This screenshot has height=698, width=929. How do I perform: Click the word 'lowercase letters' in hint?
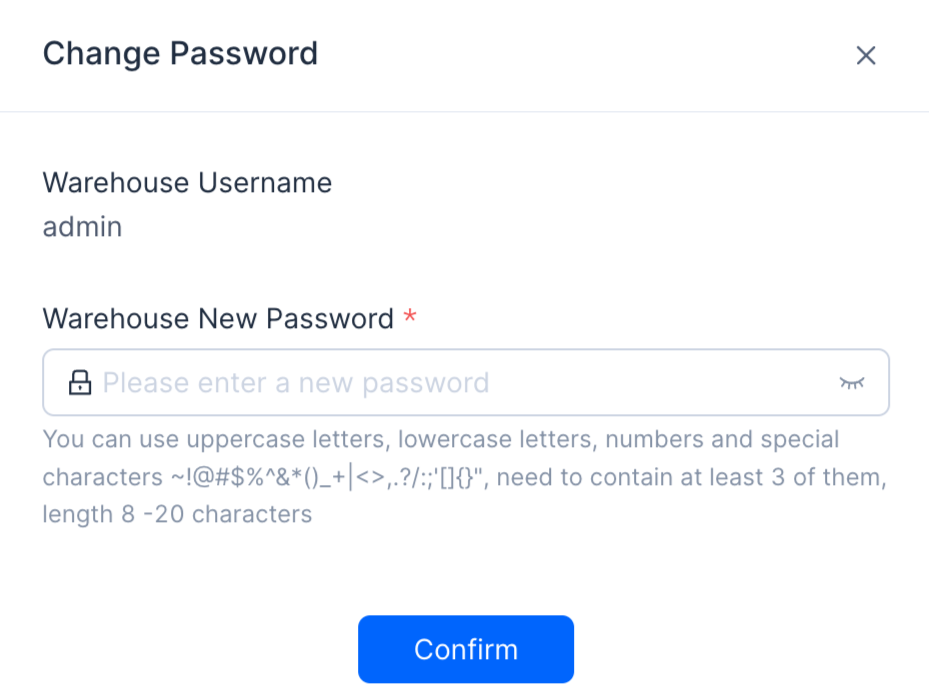[495, 440]
